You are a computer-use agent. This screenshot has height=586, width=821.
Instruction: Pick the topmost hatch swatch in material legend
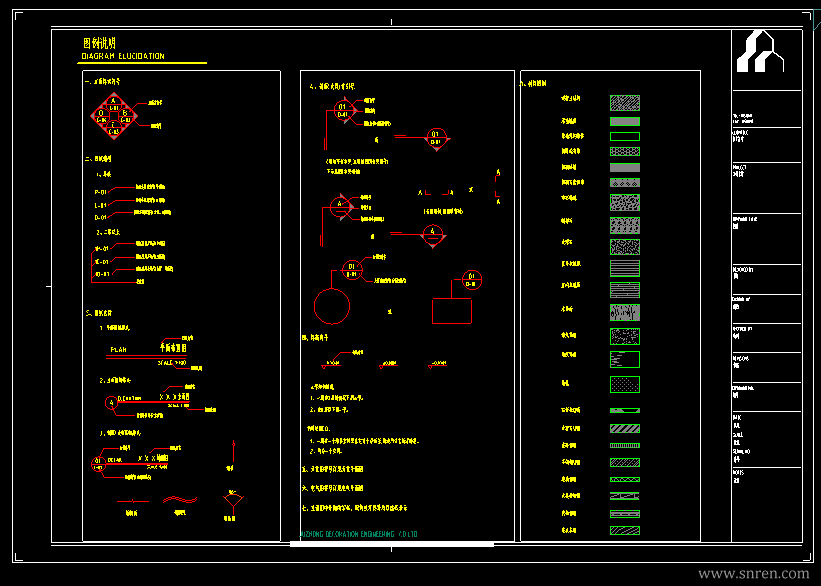625,103
